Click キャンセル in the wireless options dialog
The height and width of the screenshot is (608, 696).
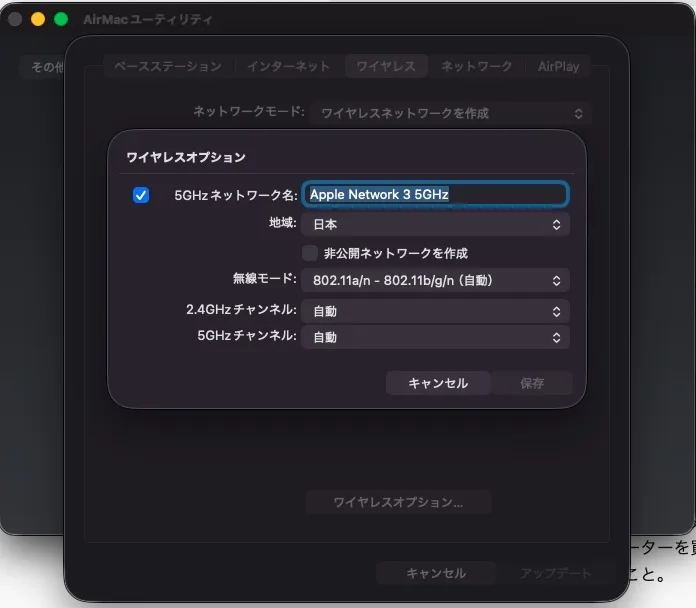tap(437, 383)
